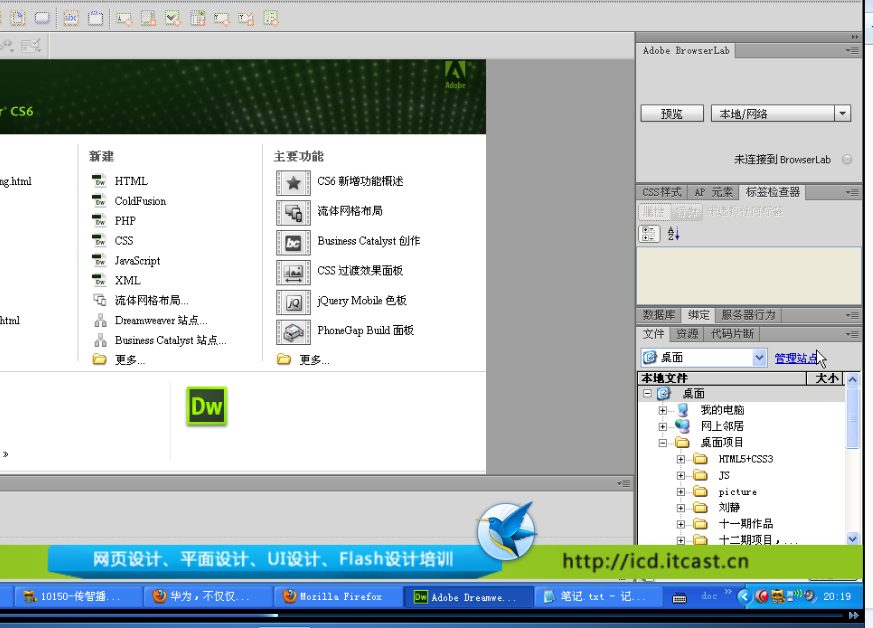Switch to the 绑定 tab
The image size is (873, 628).
[698, 315]
